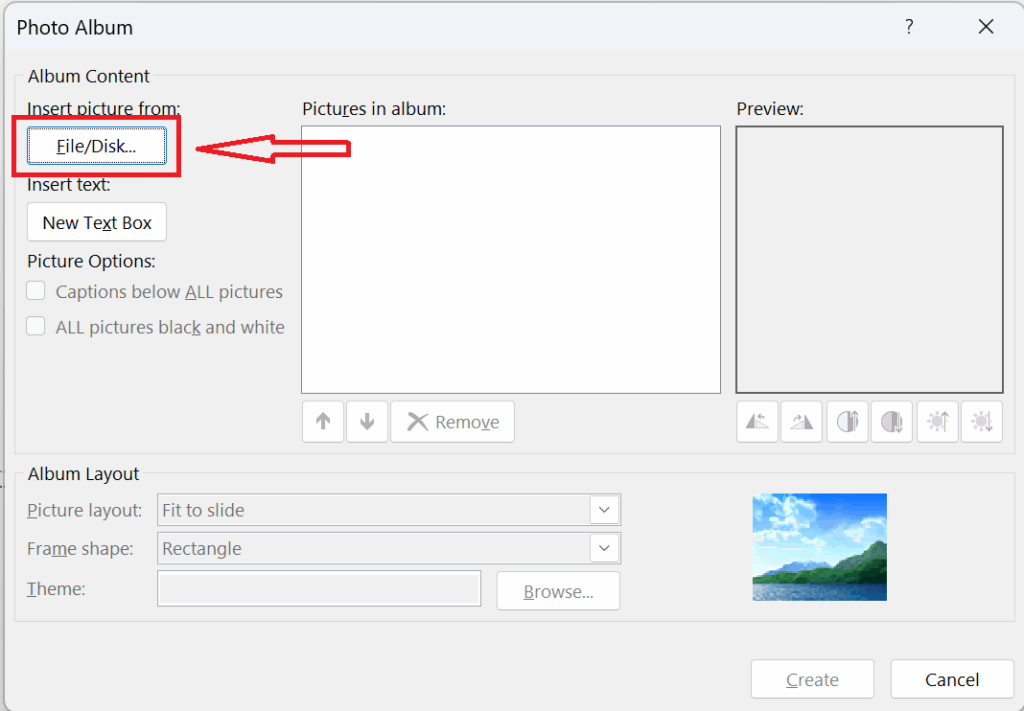Screen dimensions: 1024x711
Task: Select the Album Layout section heading
Action: pyautogui.click(x=83, y=473)
